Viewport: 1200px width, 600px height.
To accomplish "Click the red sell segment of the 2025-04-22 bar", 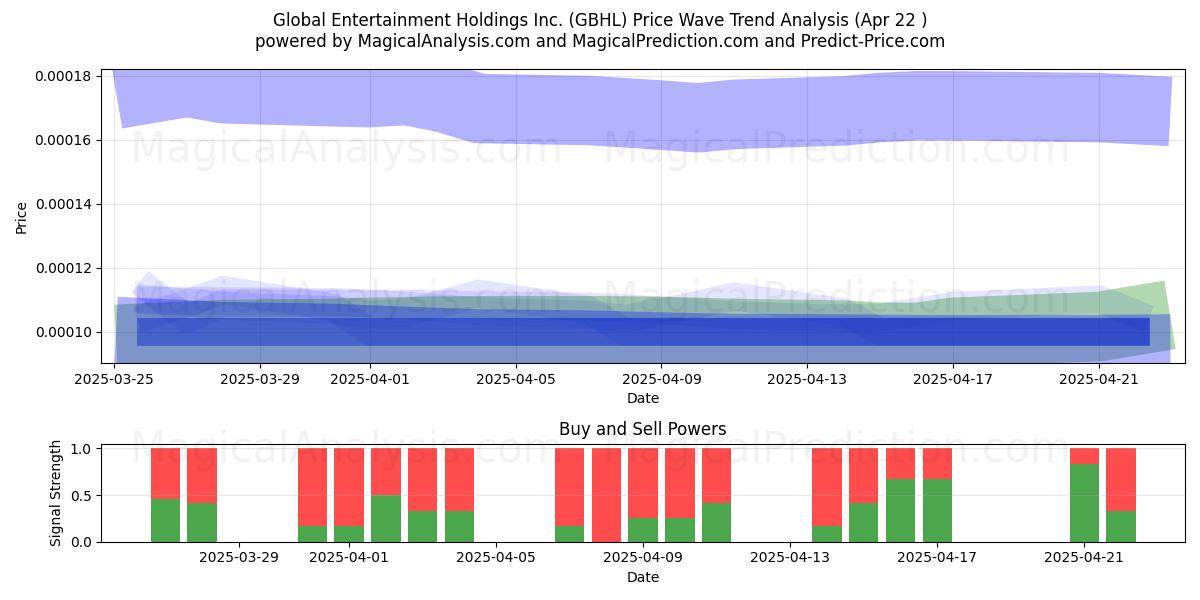I will tap(1121, 479).
